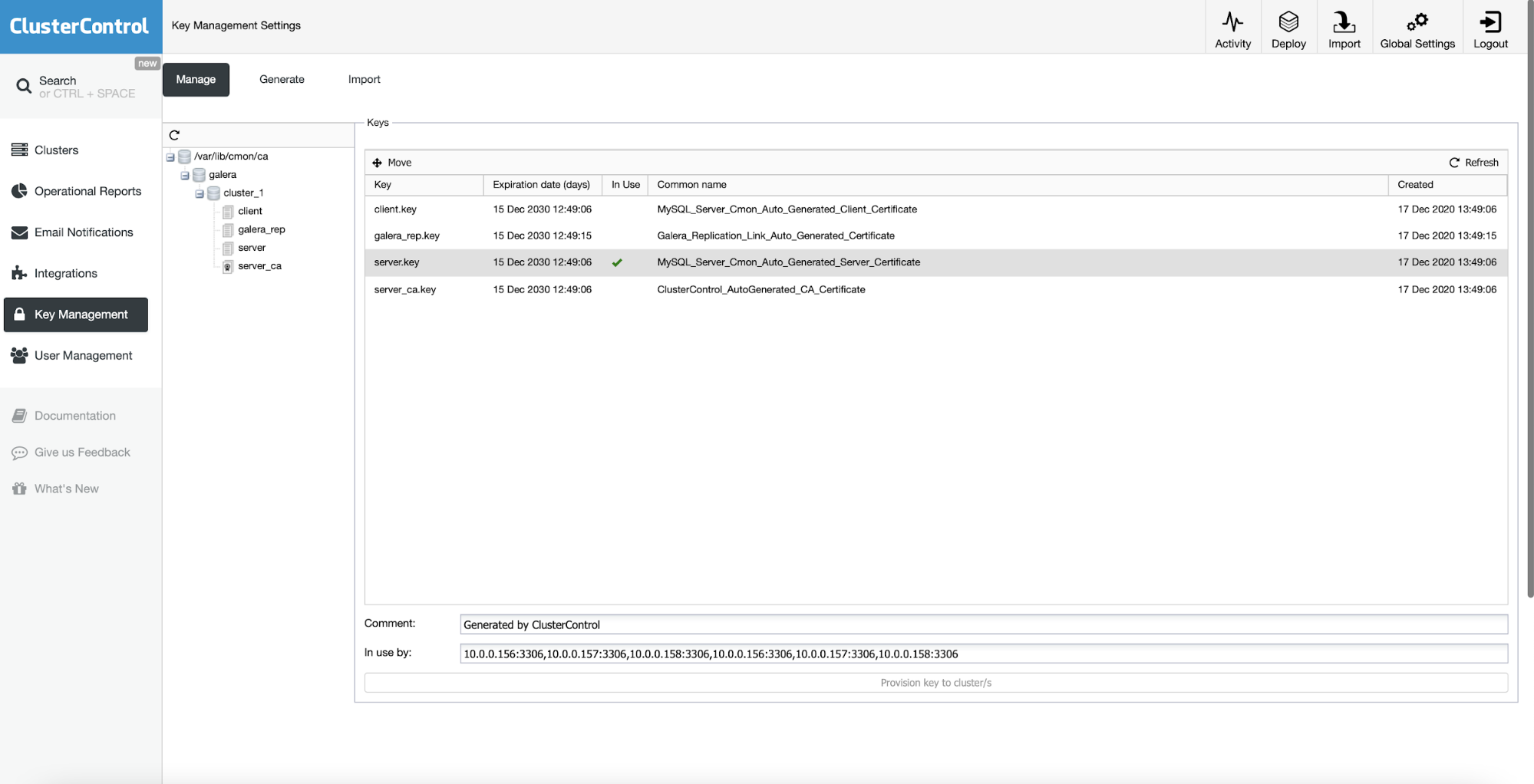
Task: Open the What's New link
Action: point(66,489)
